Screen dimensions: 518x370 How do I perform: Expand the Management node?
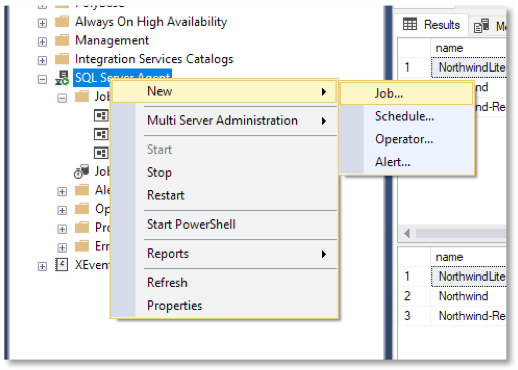(x=42, y=42)
